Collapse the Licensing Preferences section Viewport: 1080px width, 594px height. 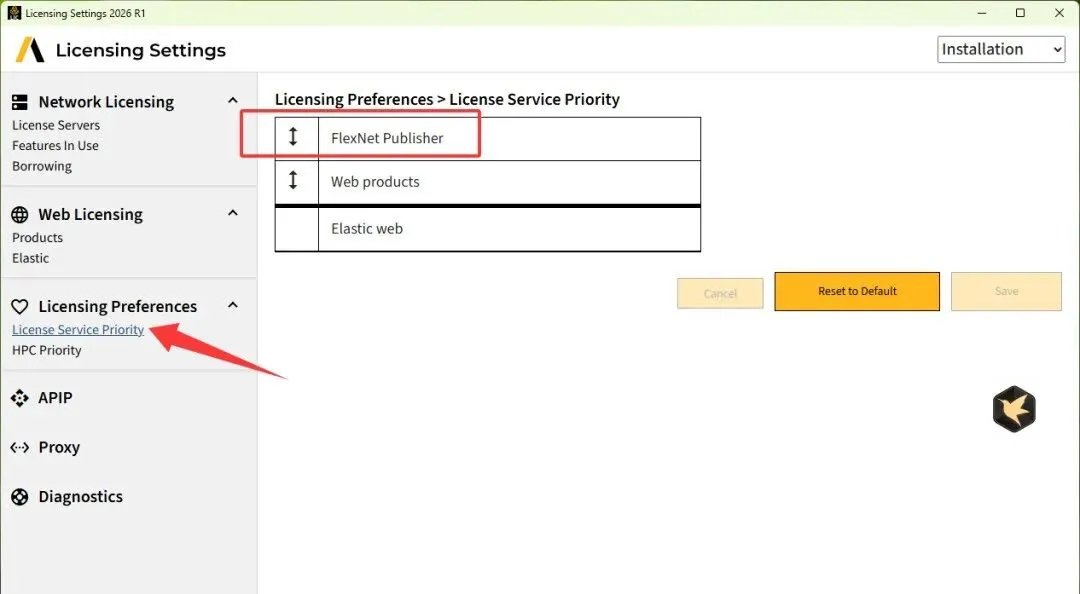[233, 305]
